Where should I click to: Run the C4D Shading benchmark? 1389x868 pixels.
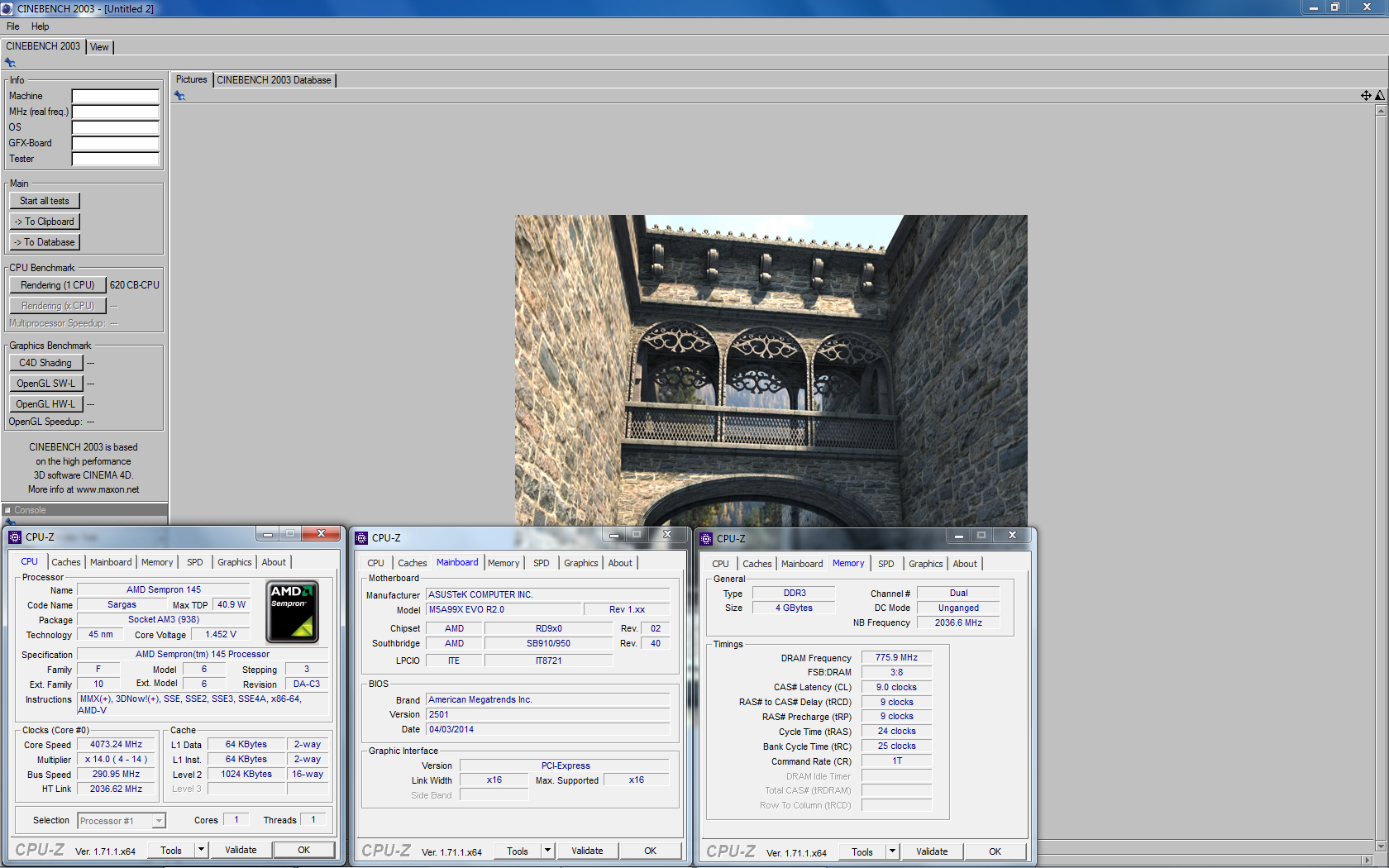[x=45, y=363]
